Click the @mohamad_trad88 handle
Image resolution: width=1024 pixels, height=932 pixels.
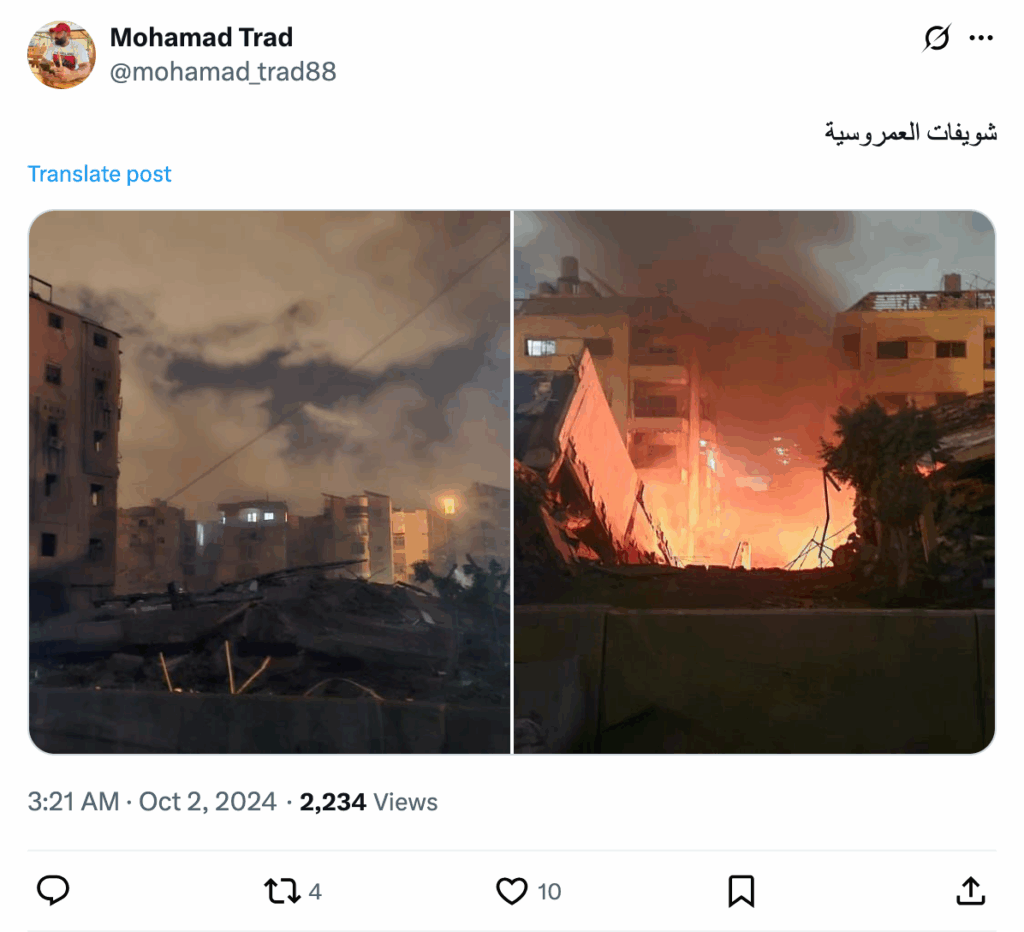223,71
